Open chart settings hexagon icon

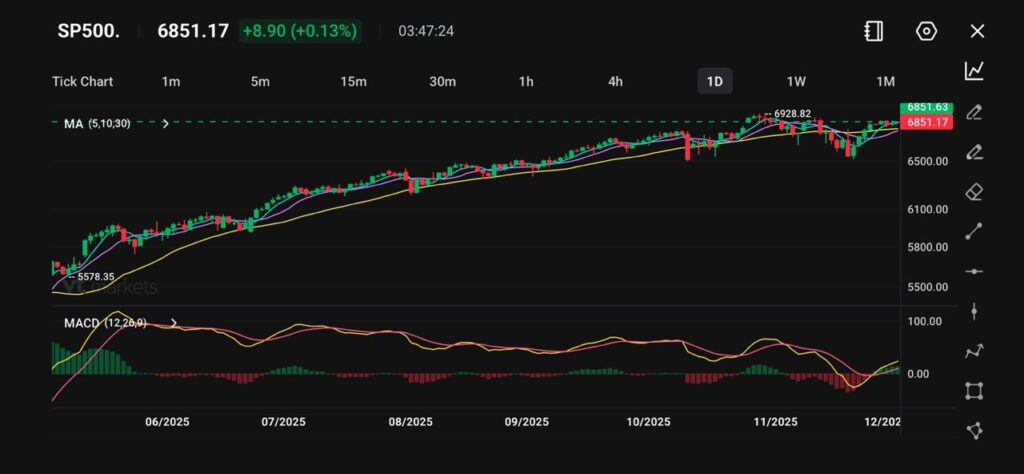click(x=926, y=31)
